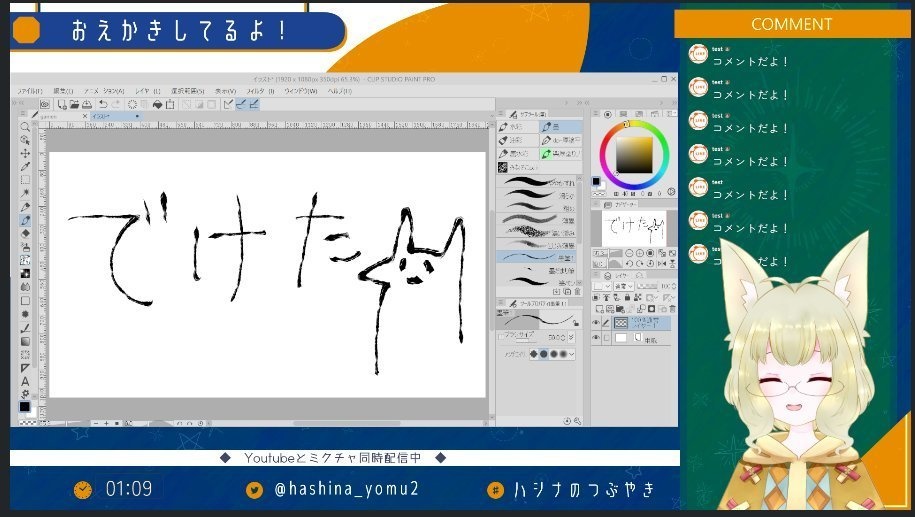The height and width of the screenshot is (517, 915).
Task: Click the brush size value field
Action: click(553, 337)
